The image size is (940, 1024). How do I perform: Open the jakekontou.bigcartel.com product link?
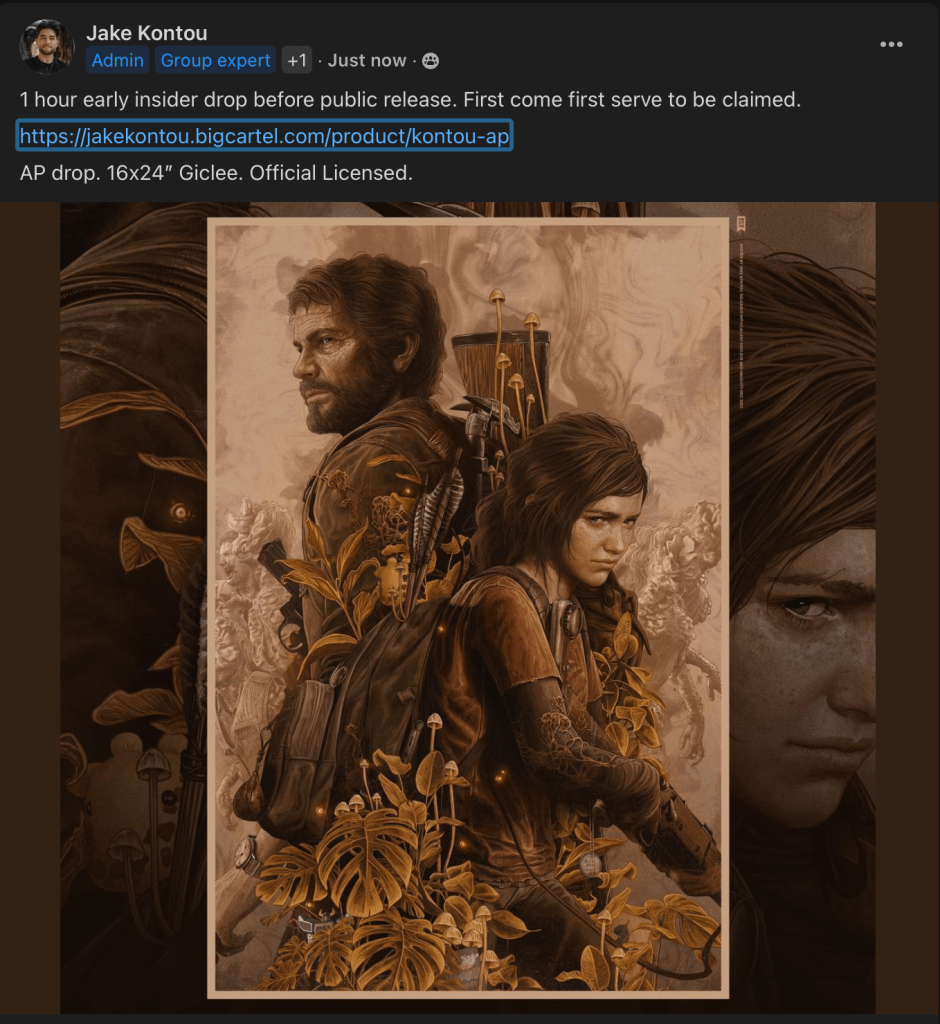pos(265,136)
